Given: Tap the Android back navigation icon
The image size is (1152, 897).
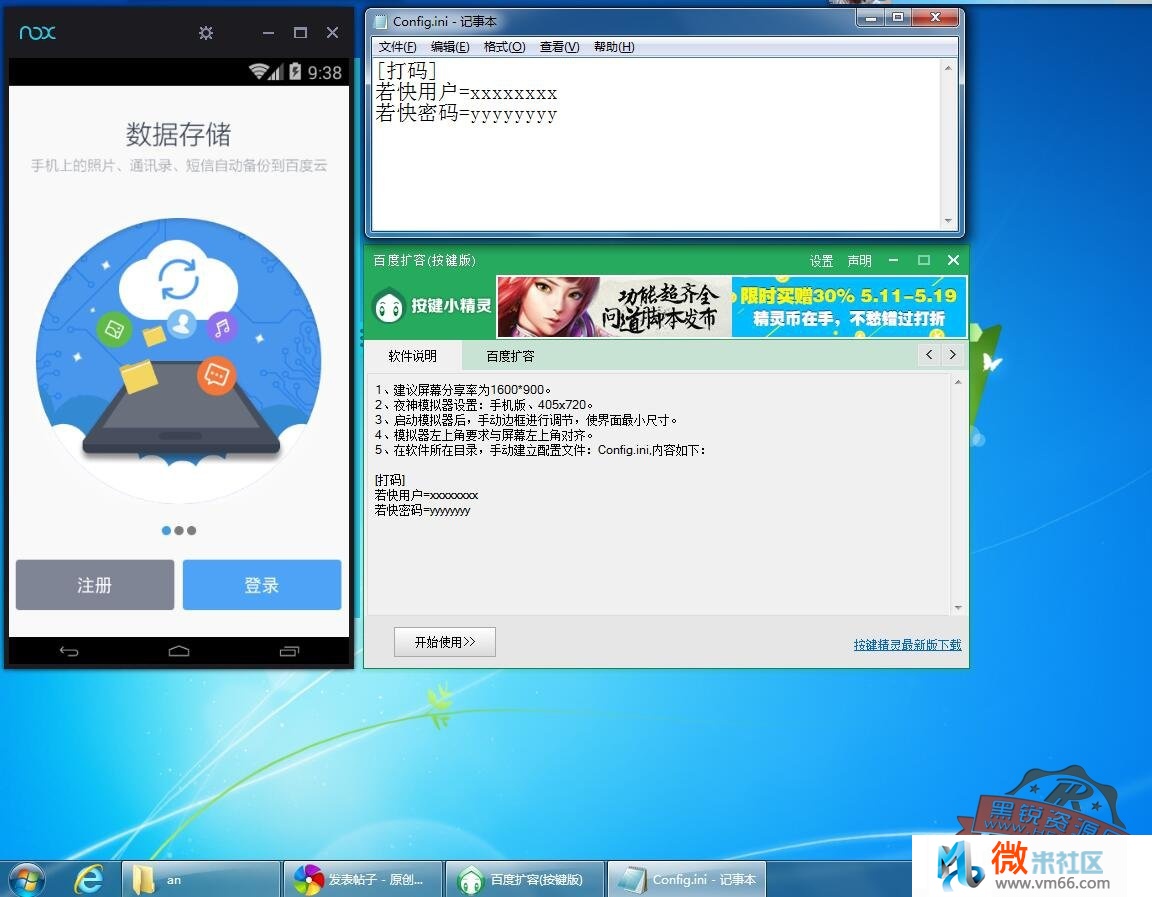Looking at the screenshot, I should 69,651.
